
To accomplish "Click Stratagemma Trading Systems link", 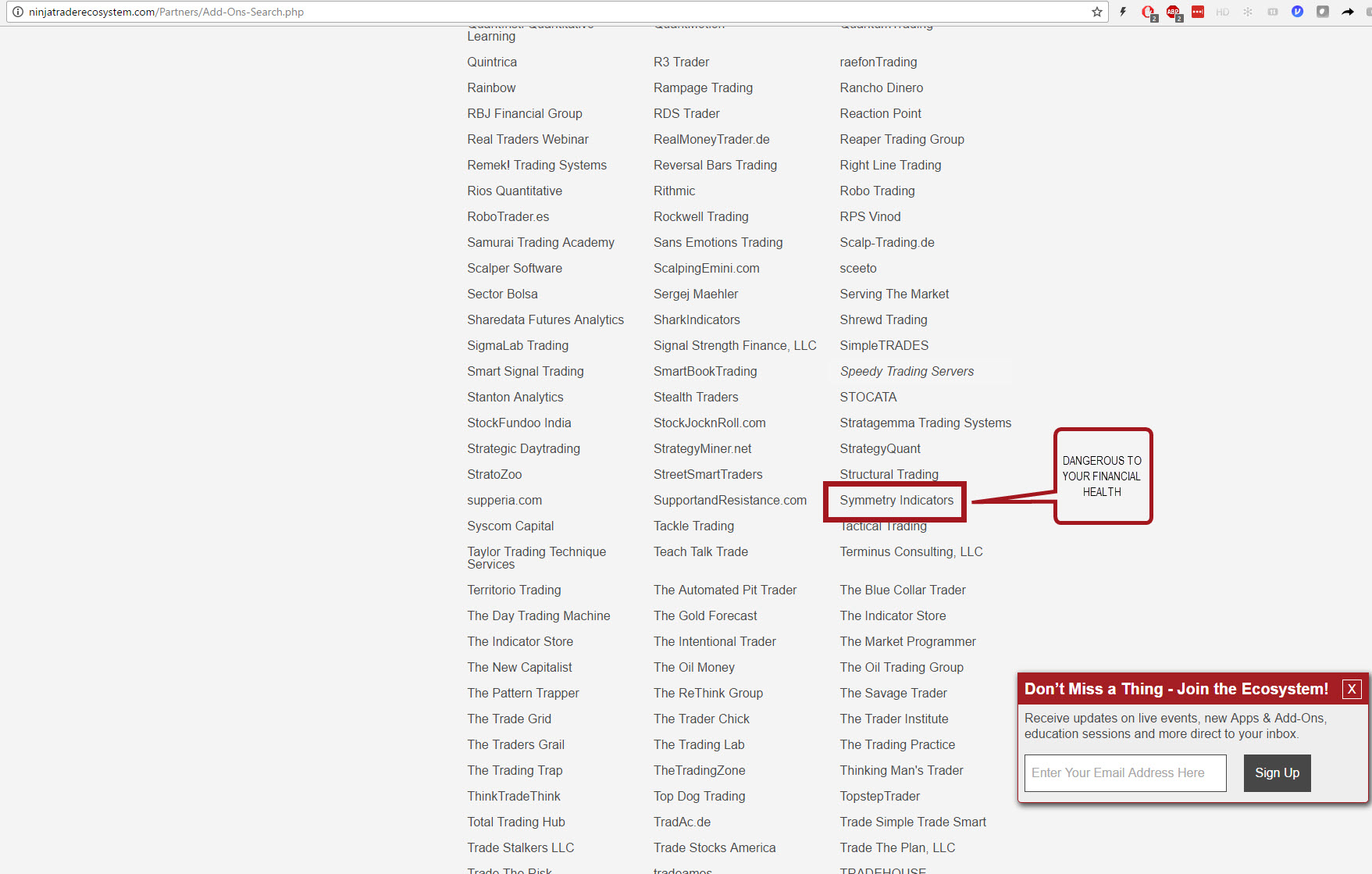I will click(x=926, y=423).
